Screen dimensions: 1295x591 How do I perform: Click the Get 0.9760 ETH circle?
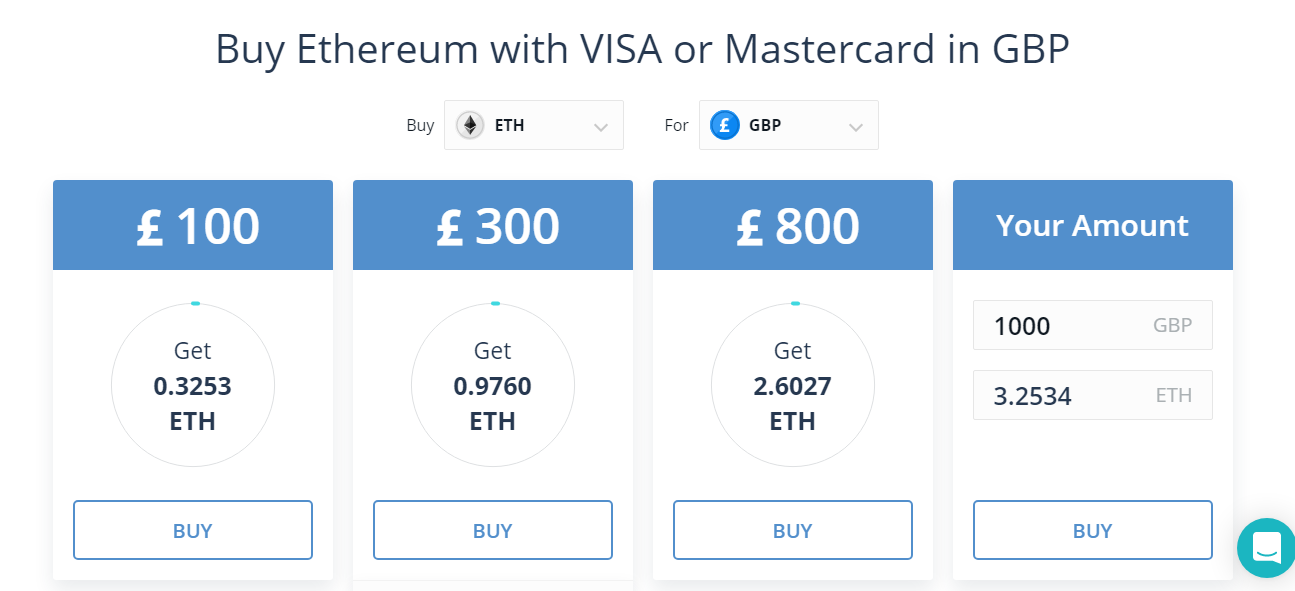493,385
